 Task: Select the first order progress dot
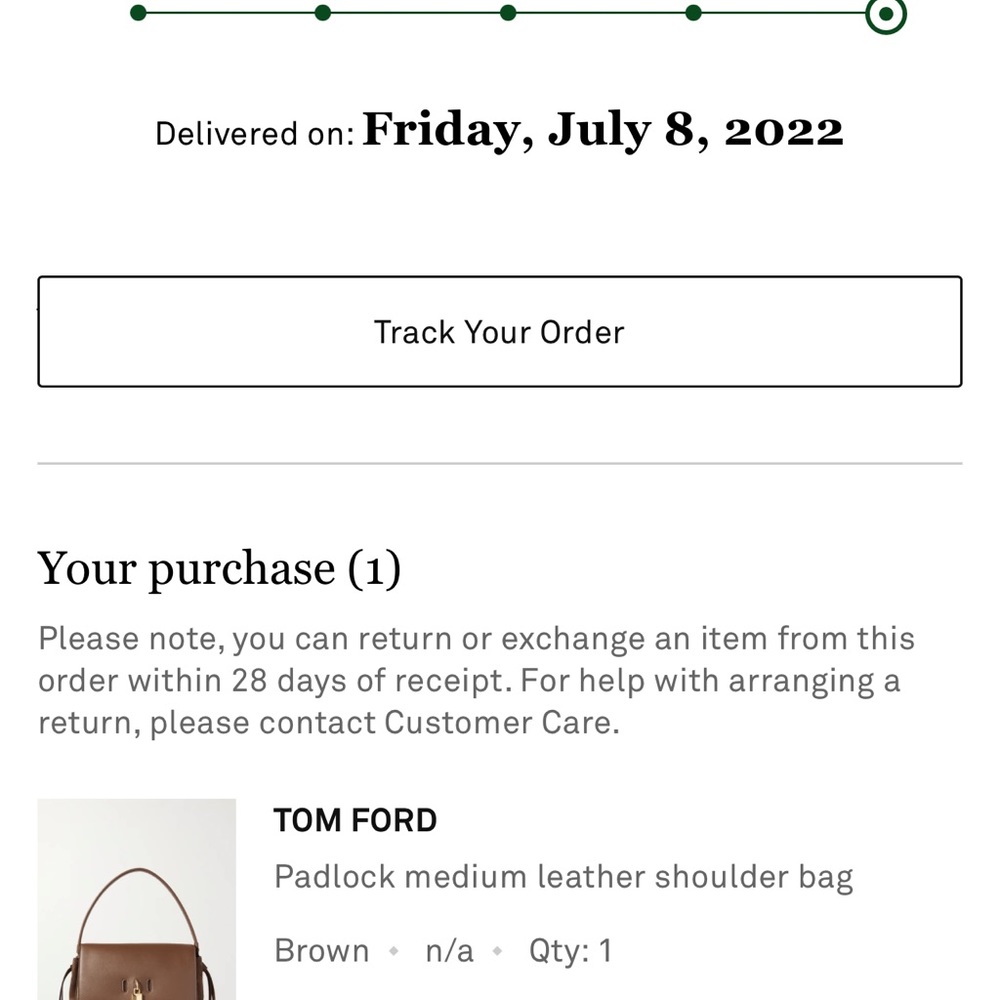coord(137,14)
